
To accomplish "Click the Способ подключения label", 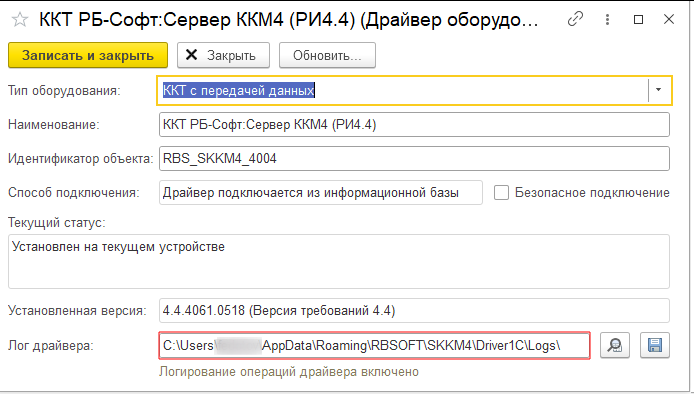I will [73, 193].
